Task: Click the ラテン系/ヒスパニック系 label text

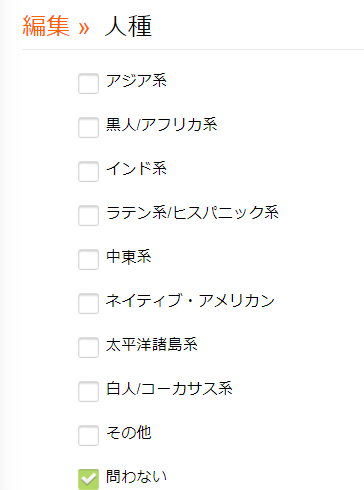Action: (192, 213)
